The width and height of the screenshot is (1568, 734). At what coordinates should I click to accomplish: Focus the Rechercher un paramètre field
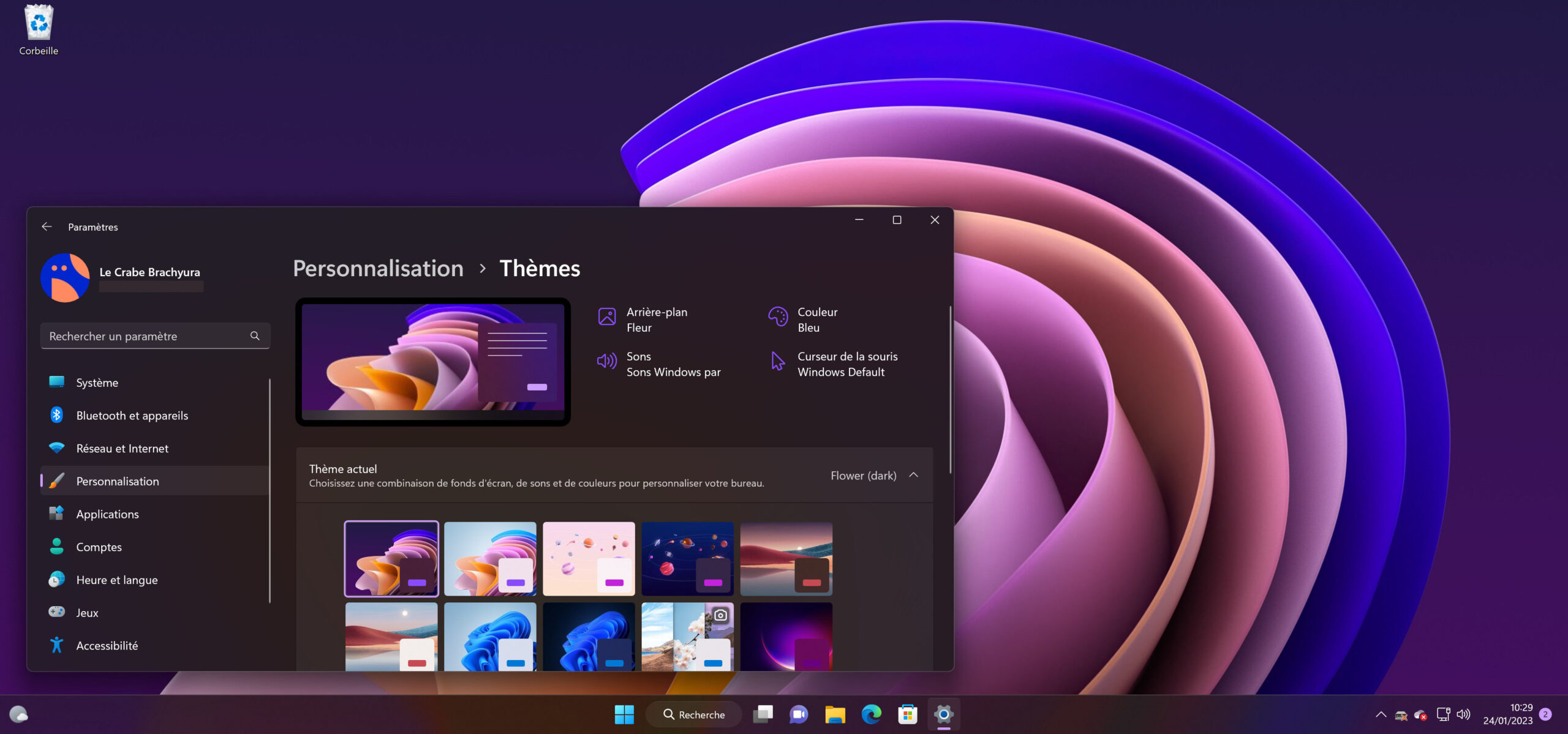(155, 335)
